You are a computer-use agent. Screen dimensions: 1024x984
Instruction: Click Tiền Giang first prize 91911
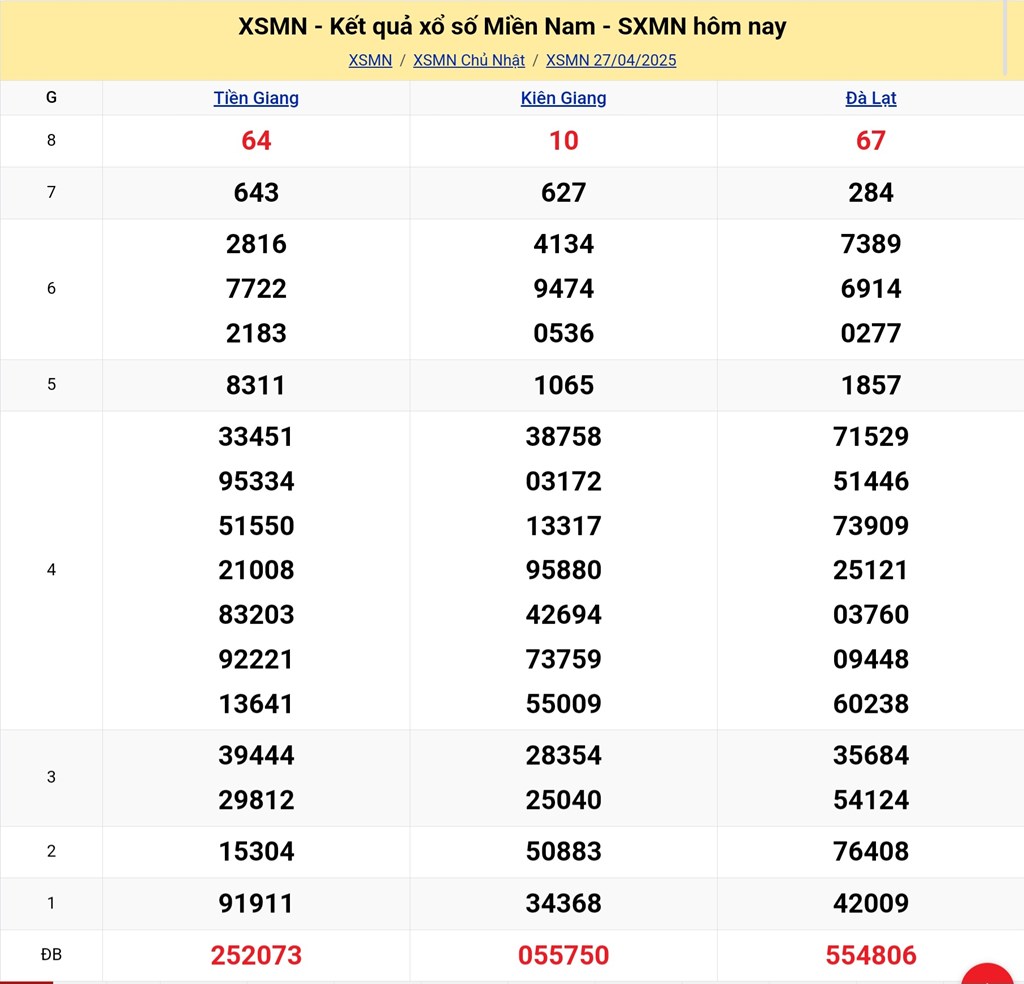tap(256, 903)
